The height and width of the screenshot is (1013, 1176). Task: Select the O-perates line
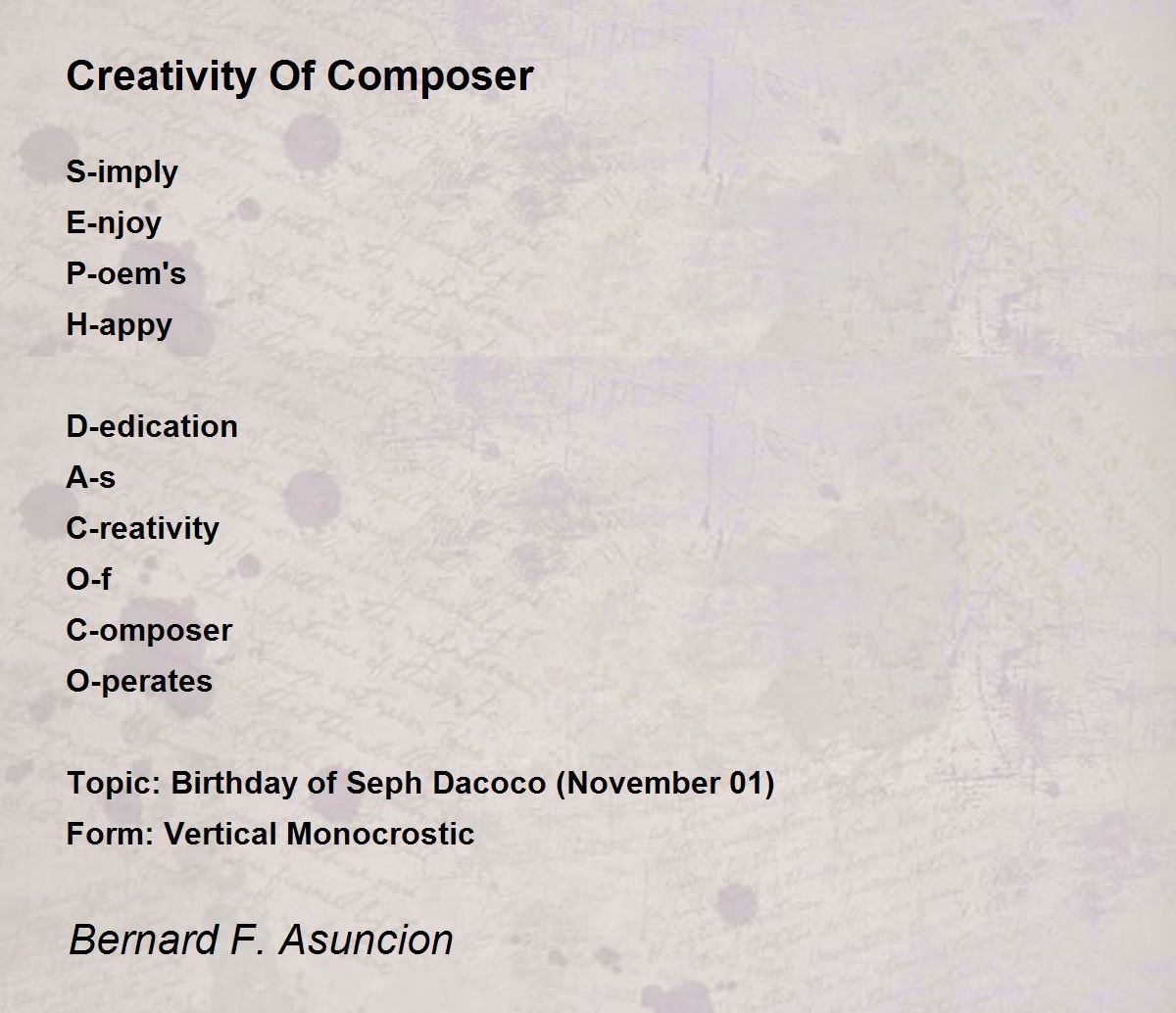(x=139, y=682)
